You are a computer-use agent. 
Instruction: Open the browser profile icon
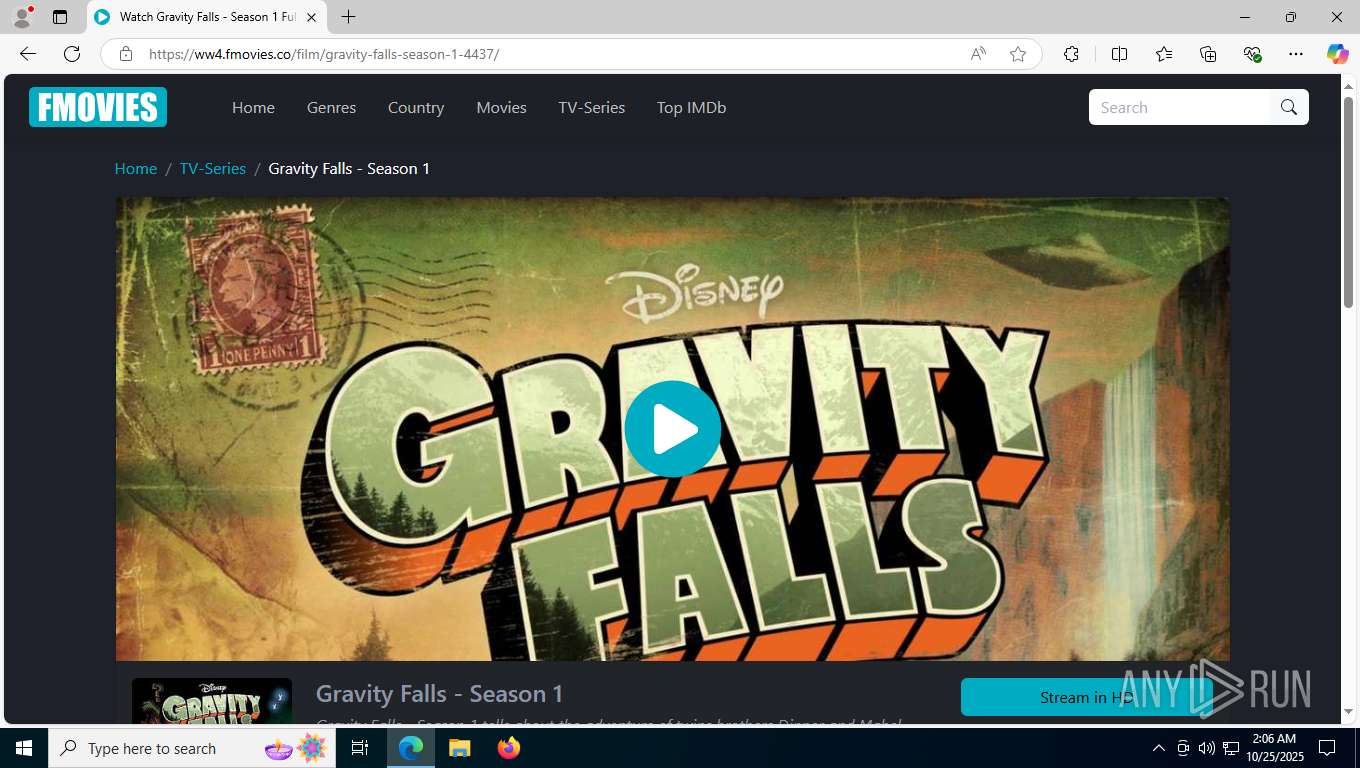(x=22, y=17)
